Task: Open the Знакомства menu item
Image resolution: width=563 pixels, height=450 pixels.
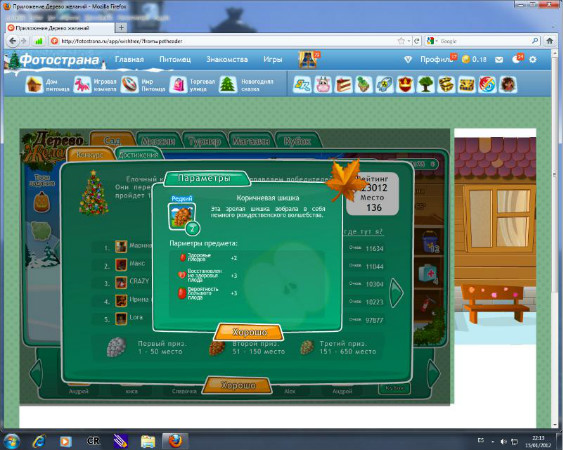Action: (227, 59)
